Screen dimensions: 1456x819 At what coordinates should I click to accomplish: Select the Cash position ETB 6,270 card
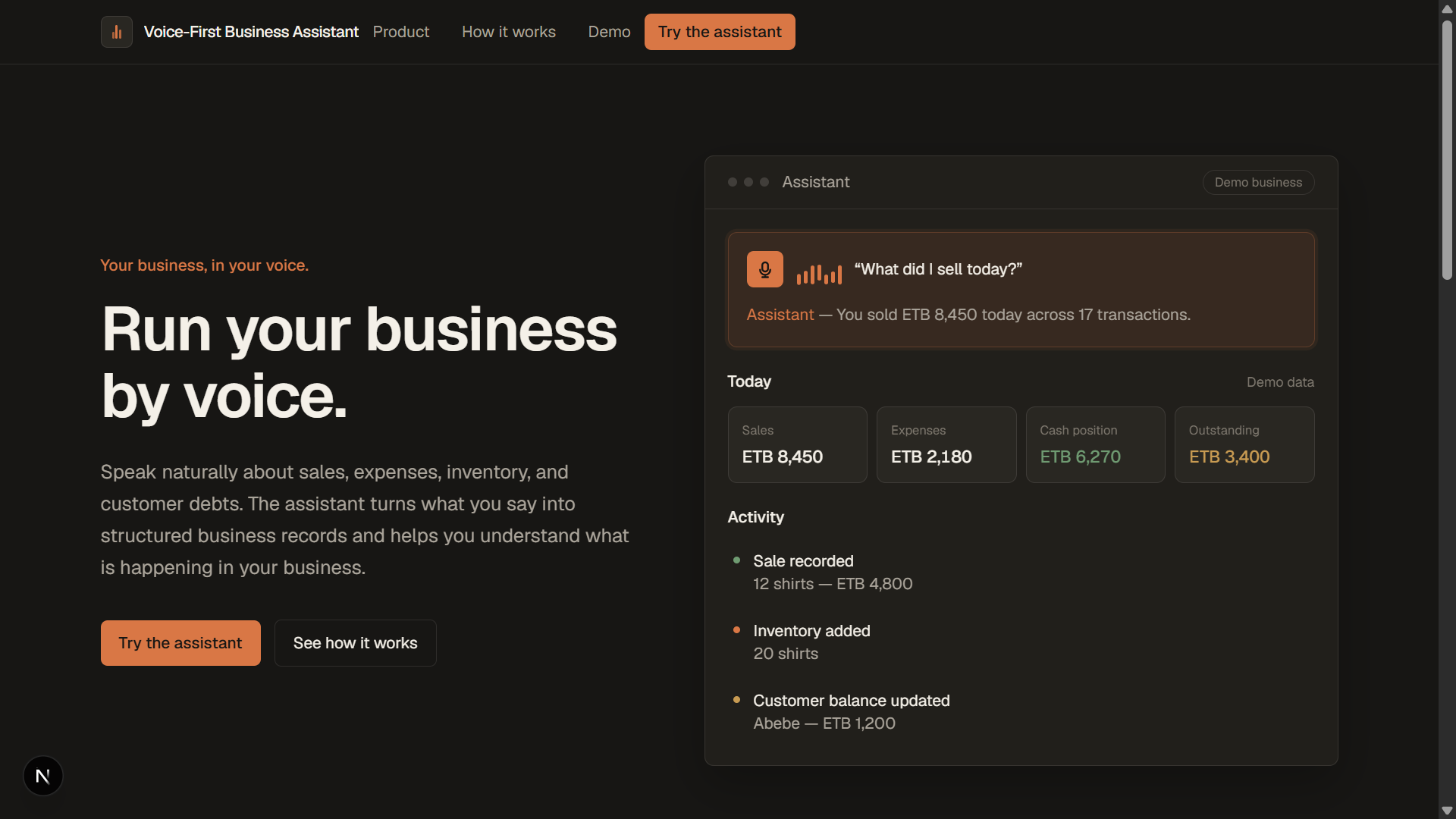(1096, 445)
